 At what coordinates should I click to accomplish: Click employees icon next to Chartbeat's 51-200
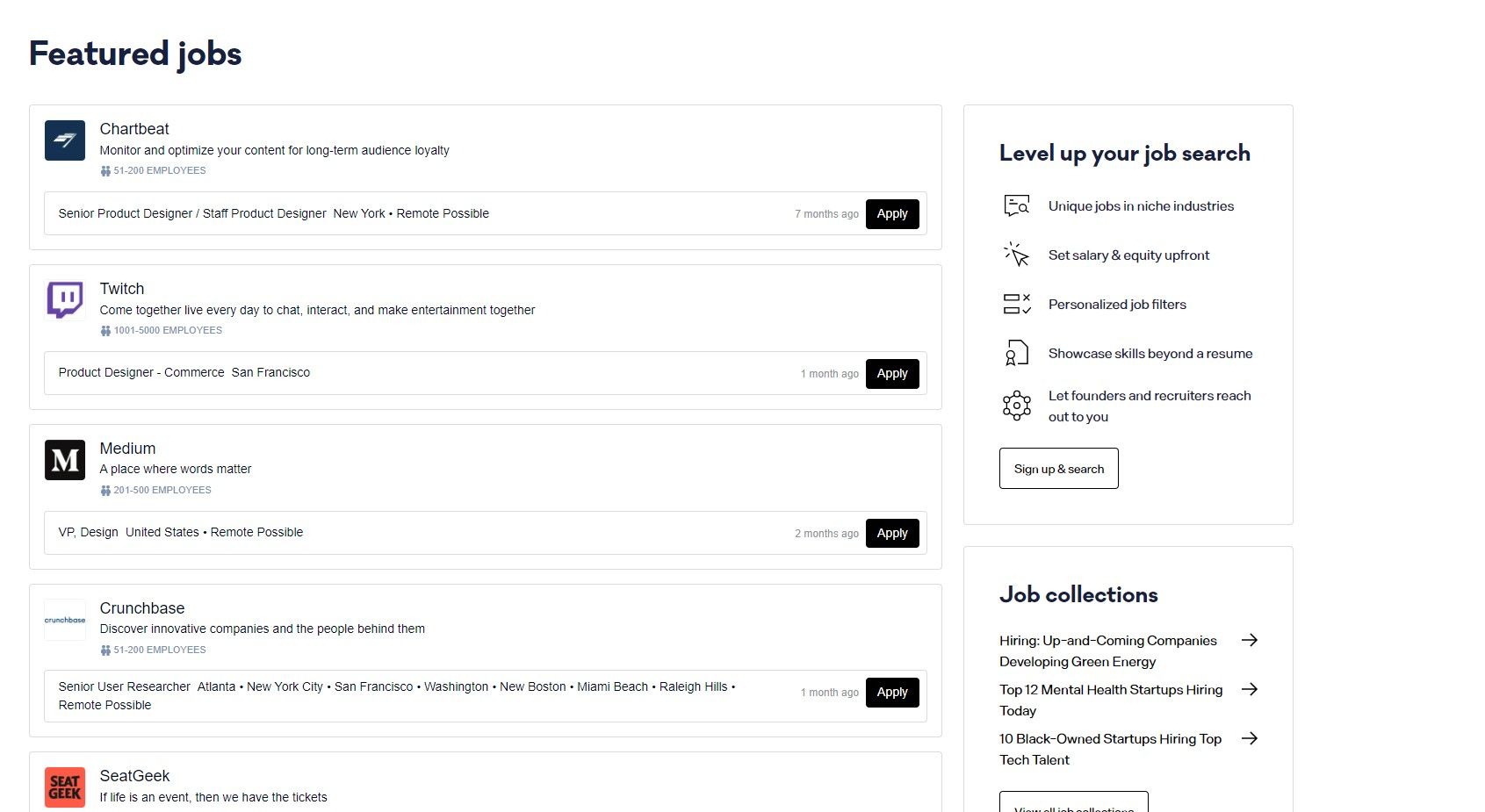105,171
